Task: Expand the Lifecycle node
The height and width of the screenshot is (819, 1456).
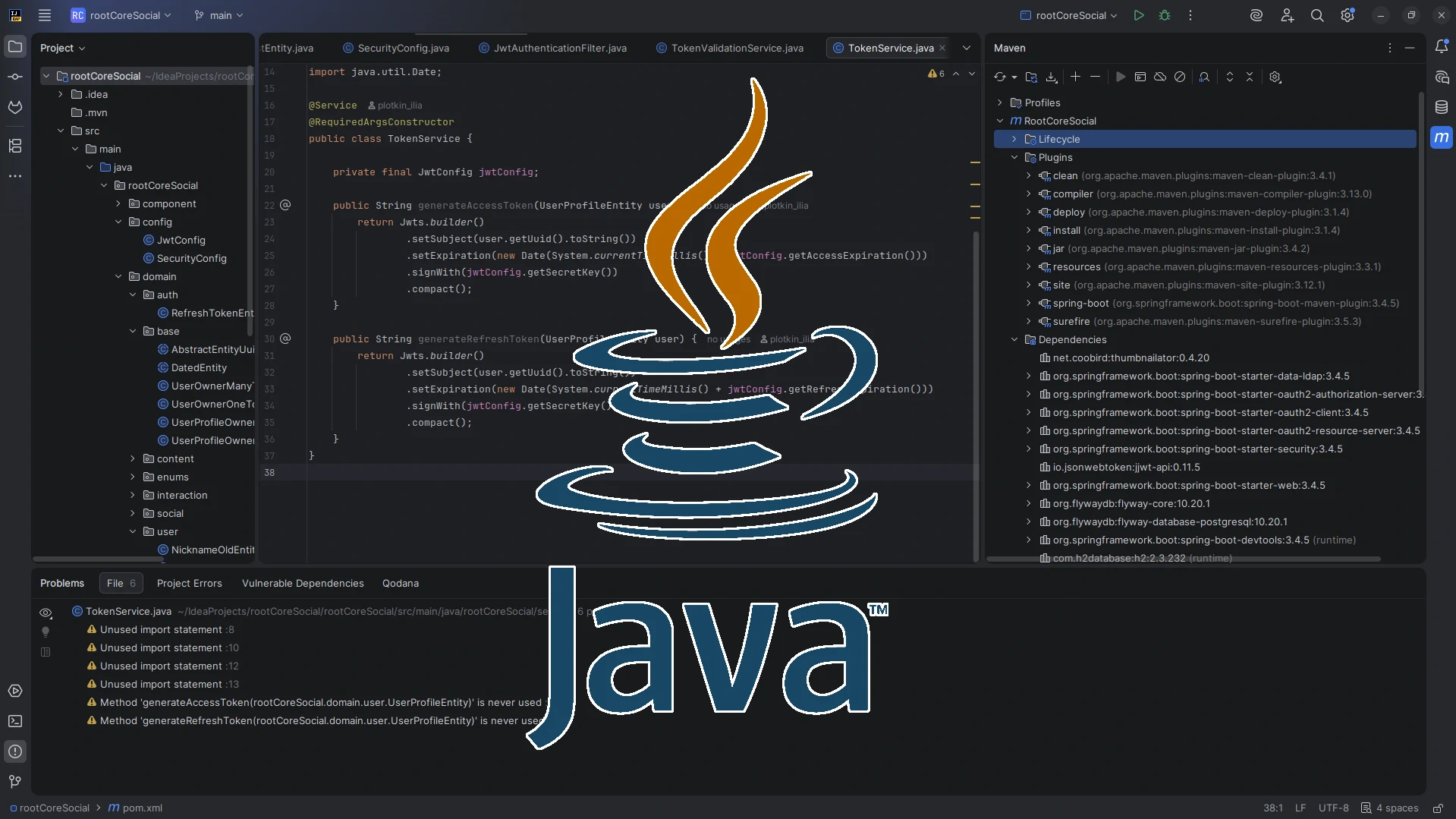Action: coord(1014,139)
